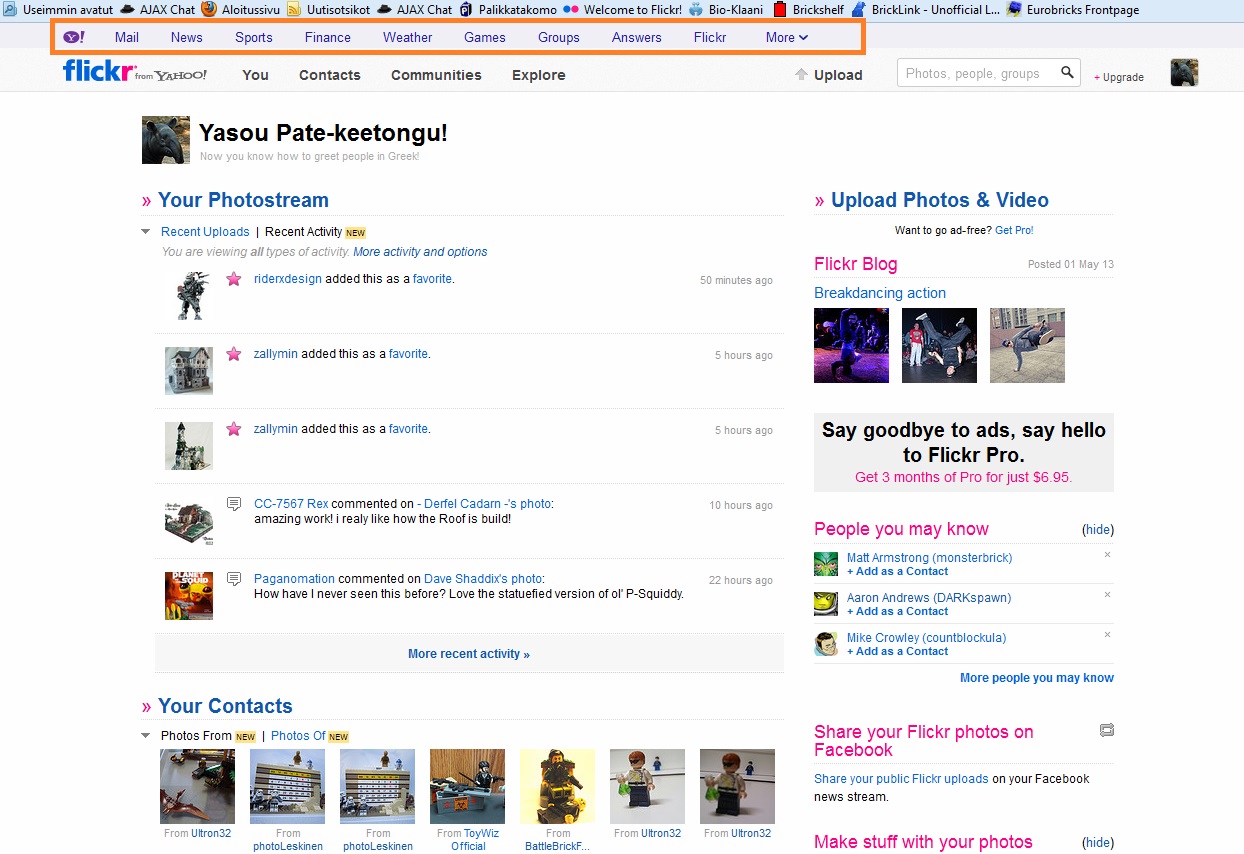
Task: Open More people you may know
Action: 1037,678
